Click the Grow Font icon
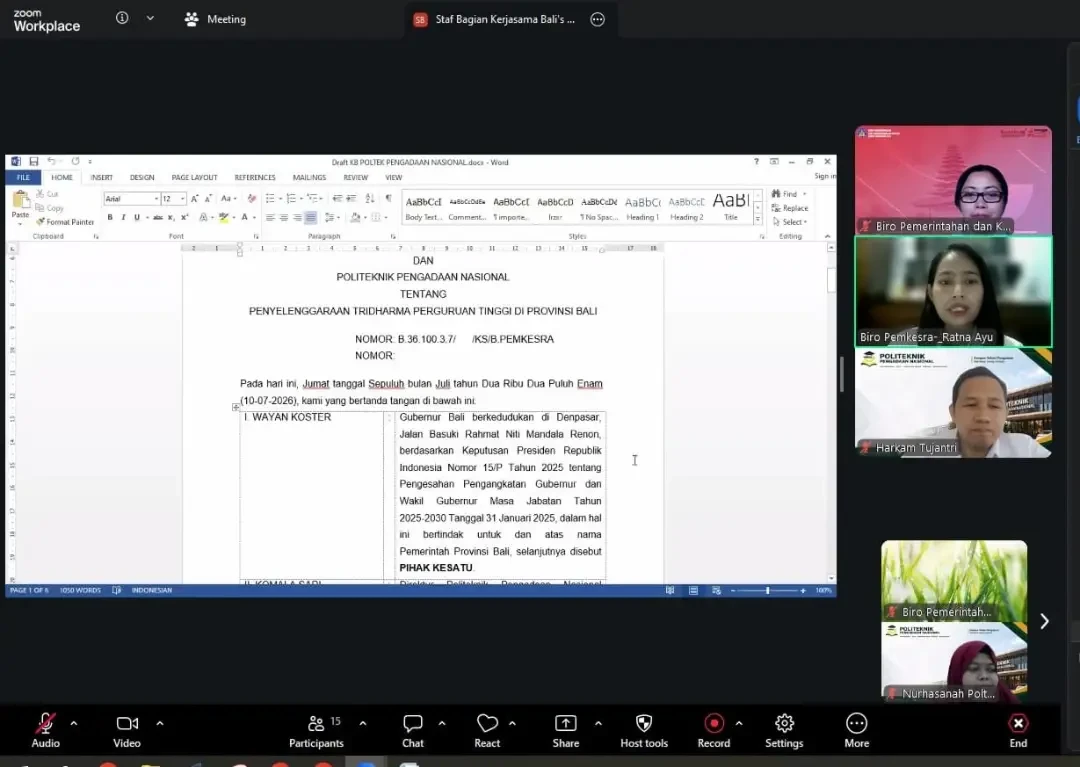Image resolution: width=1080 pixels, height=767 pixels. [194, 198]
